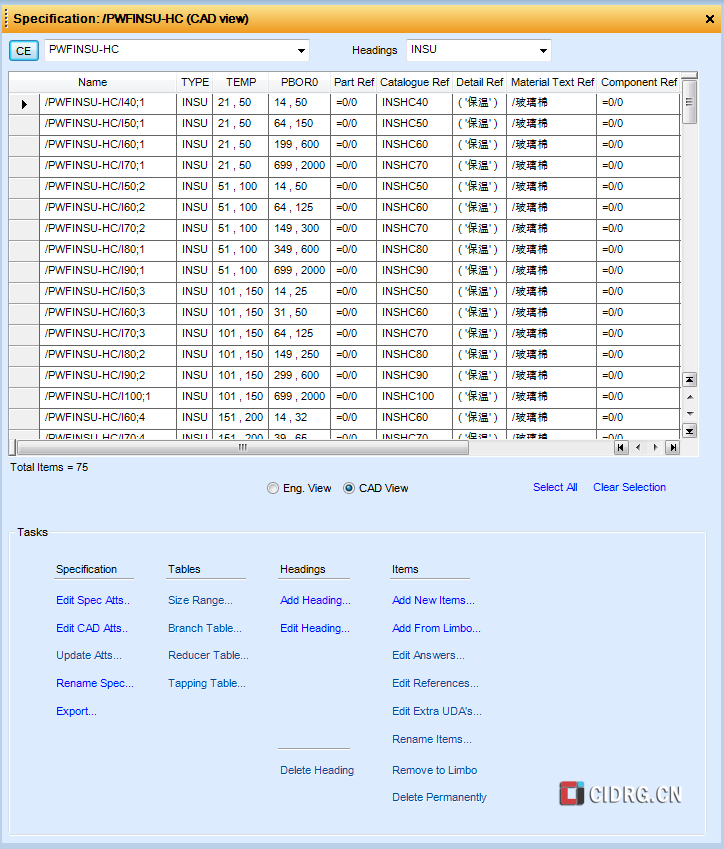Click the scroll down one row arrow
This screenshot has width=724, height=849.
[x=689, y=413]
